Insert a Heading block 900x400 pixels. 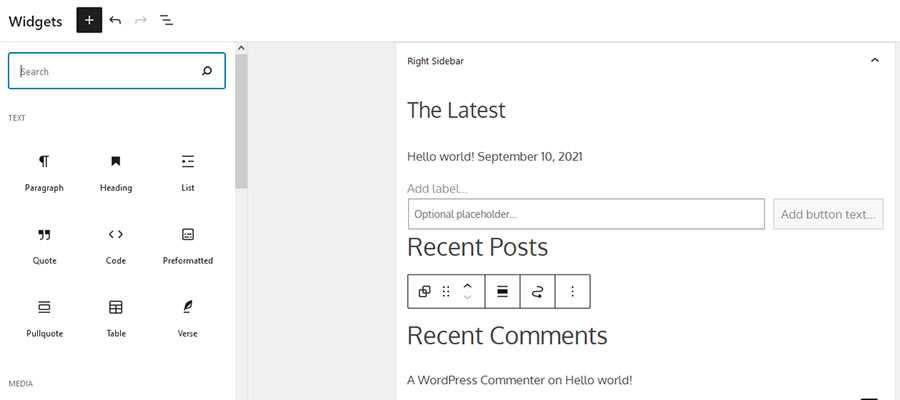pyautogui.click(x=116, y=170)
